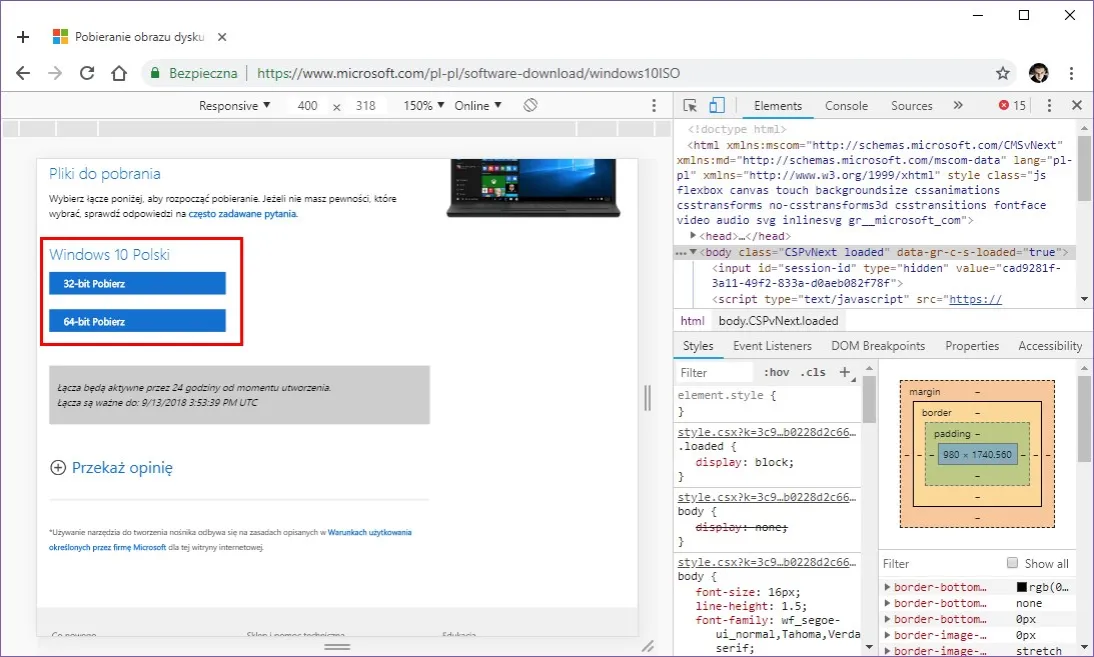Open element classes with the .cls button

point(814,371)
